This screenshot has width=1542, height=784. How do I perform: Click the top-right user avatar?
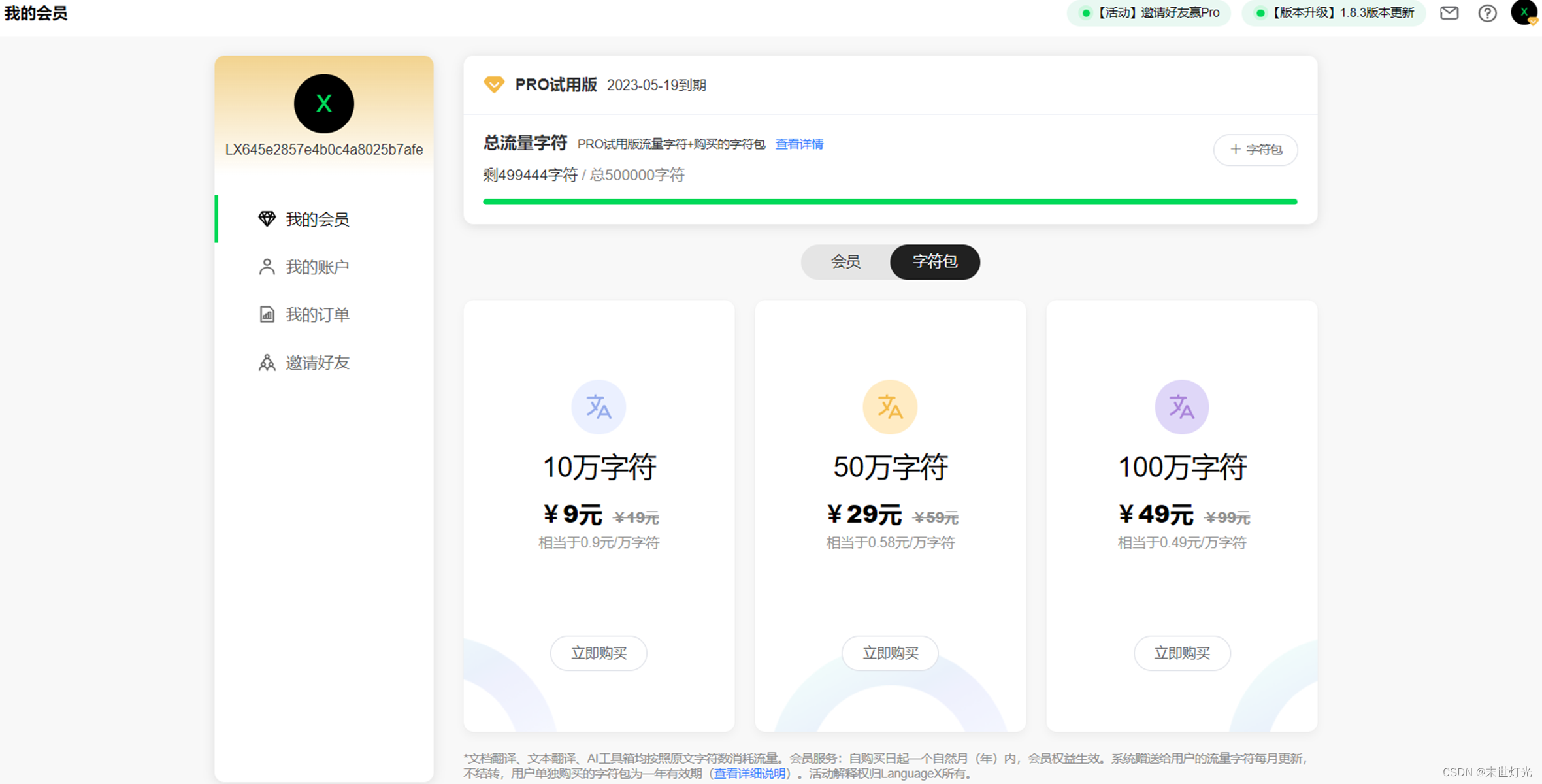pos(1524,12)
